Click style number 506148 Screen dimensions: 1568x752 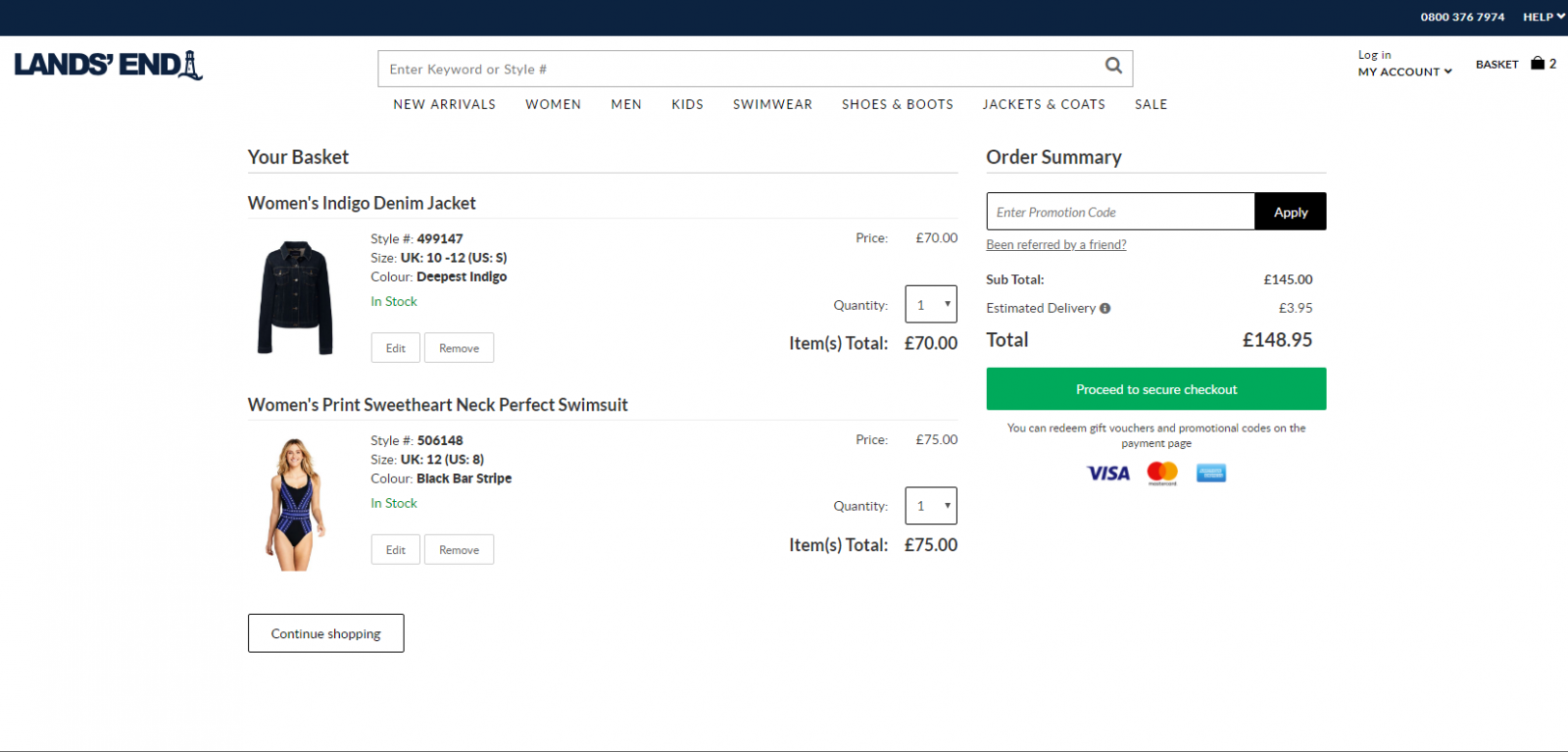(x=440, y=440)
